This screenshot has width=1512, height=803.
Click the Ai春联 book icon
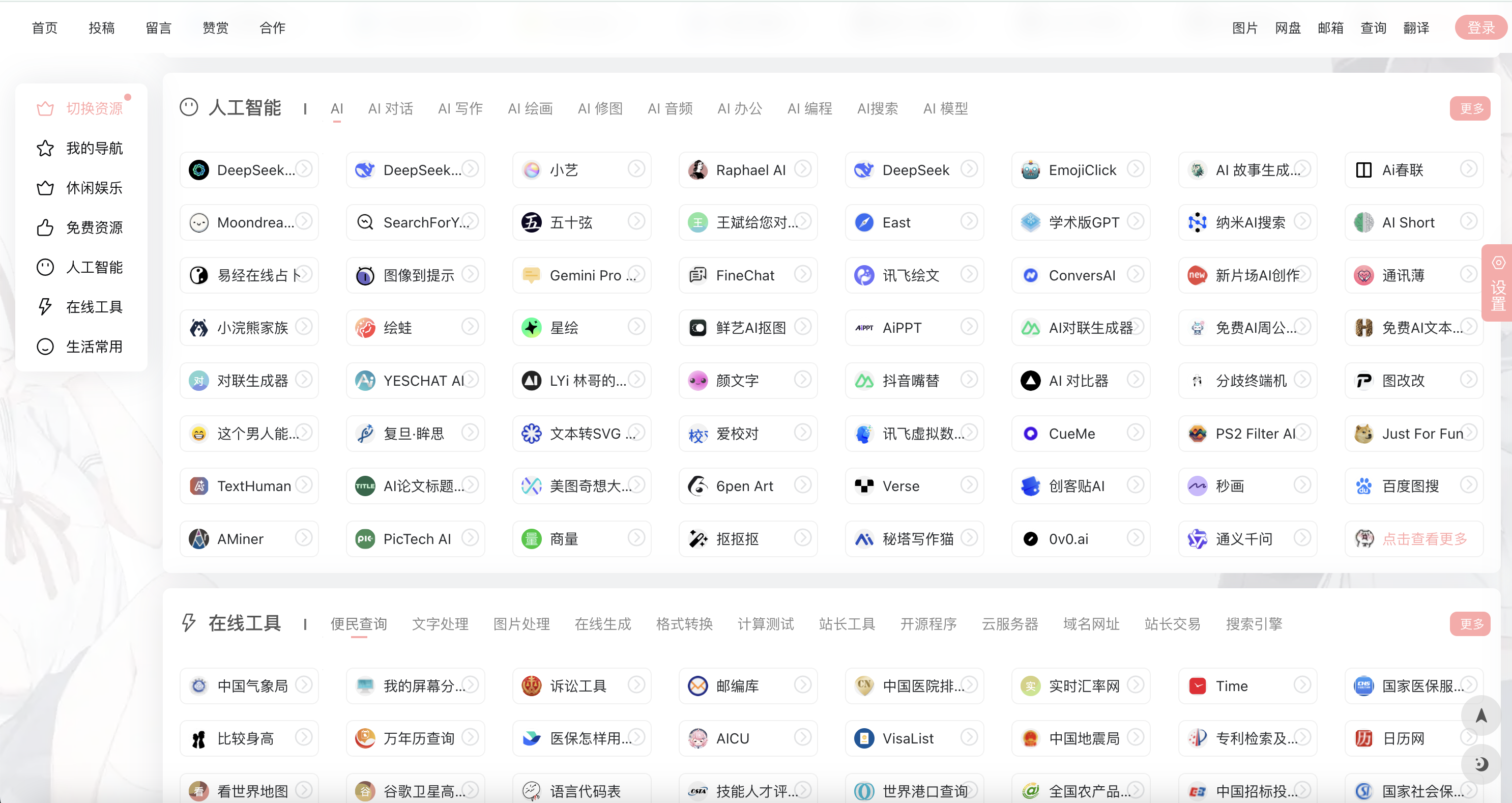click(1363, 169)
